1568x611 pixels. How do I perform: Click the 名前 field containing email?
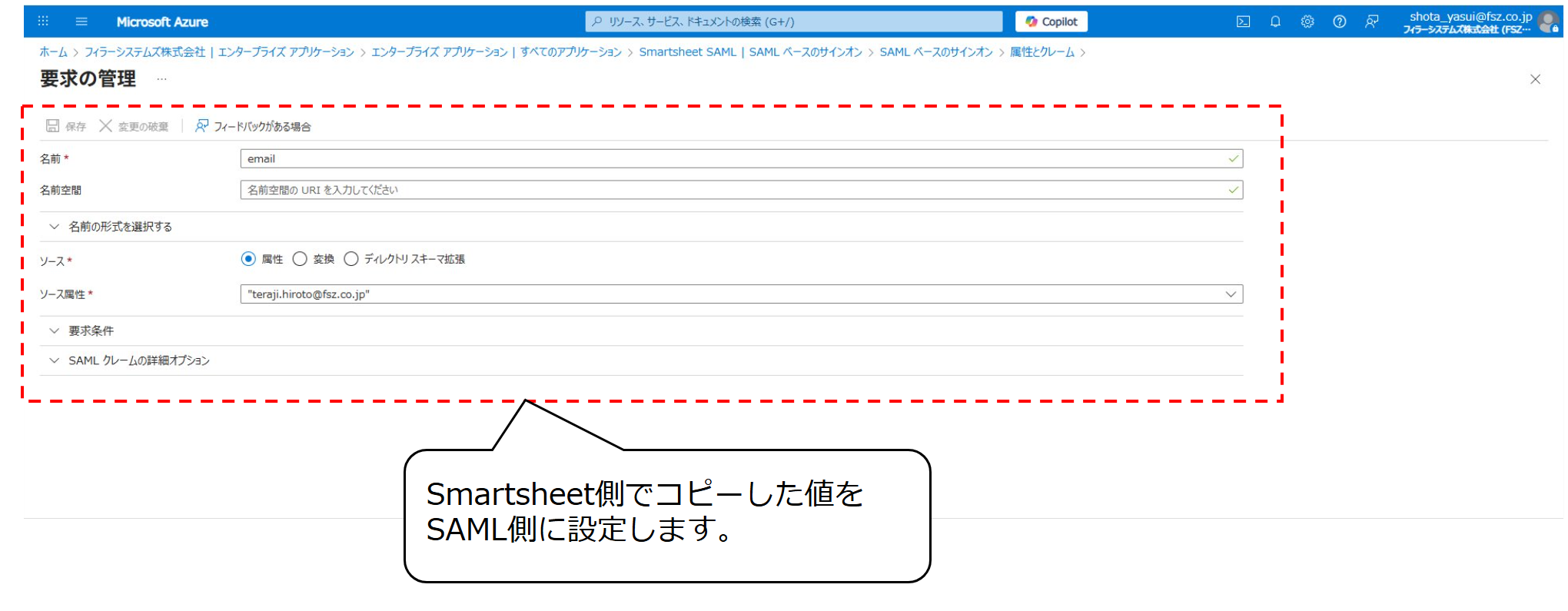pos(741,159)
